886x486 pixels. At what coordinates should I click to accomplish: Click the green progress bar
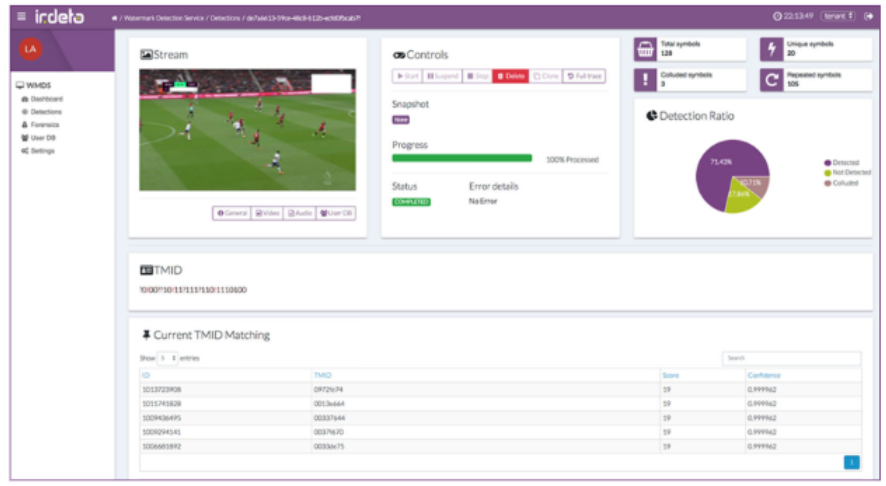(x=461, y=158)
